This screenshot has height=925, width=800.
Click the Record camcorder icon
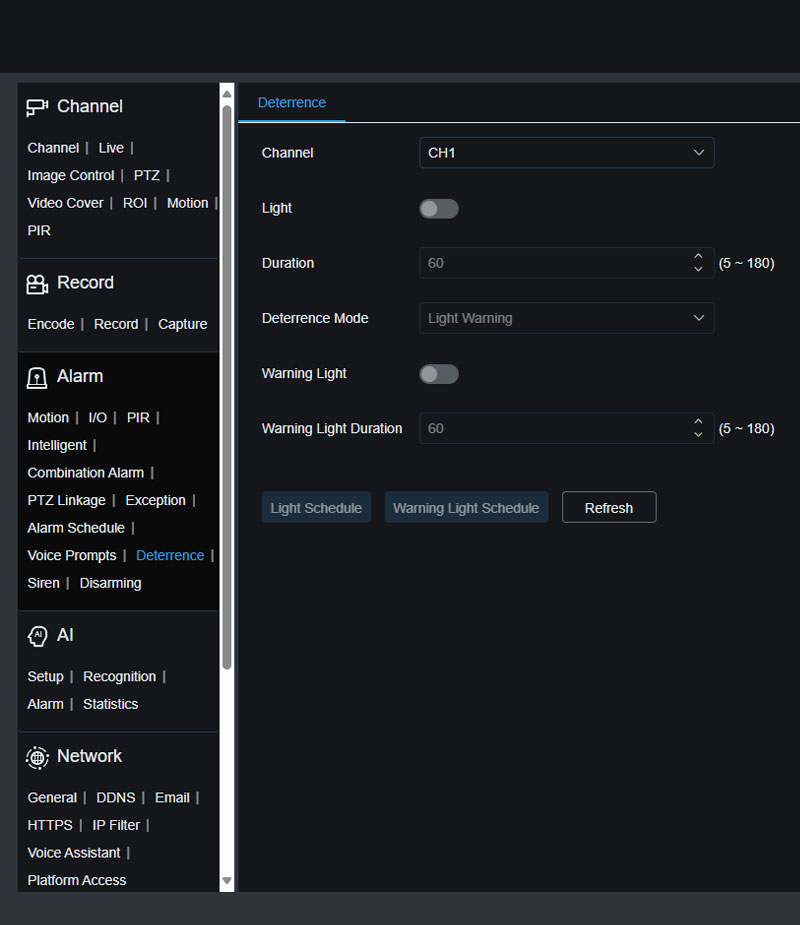37,284
